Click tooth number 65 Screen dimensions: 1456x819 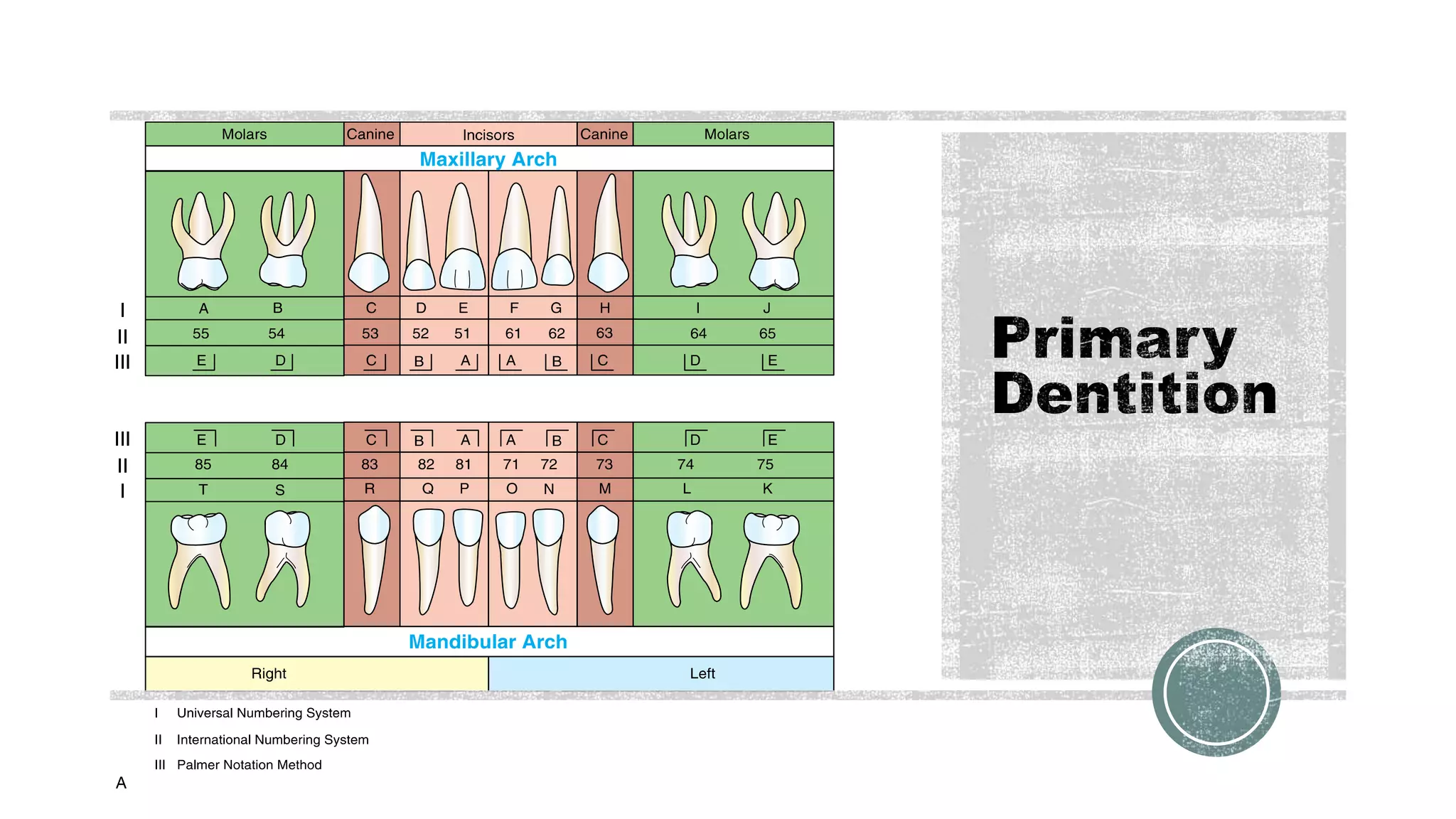coord(767,333)
